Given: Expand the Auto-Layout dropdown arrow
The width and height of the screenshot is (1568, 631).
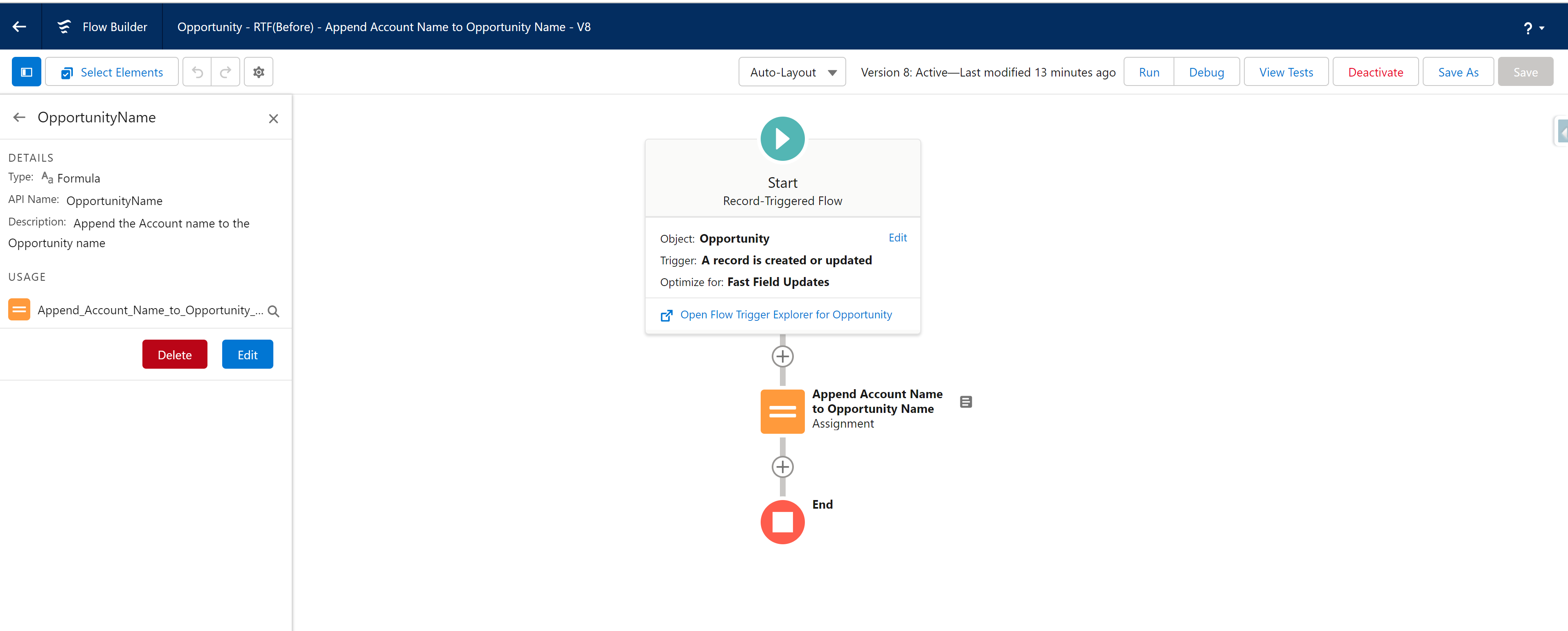Looking at the screenshot, I should (x=834, y=71).
